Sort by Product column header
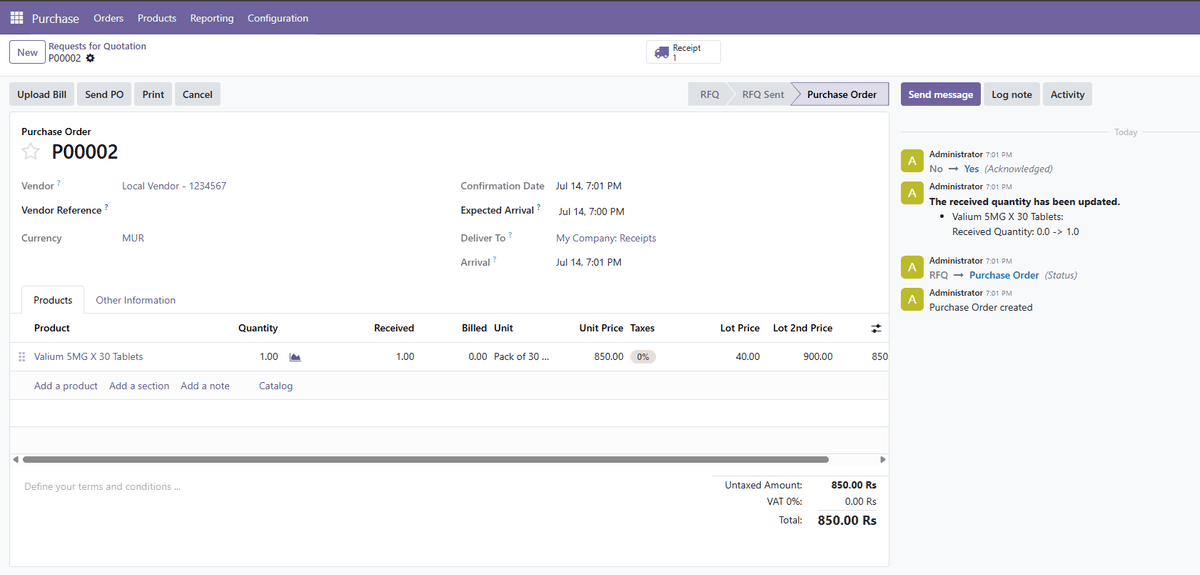The image size is (1200, 575). click(52, 328)
